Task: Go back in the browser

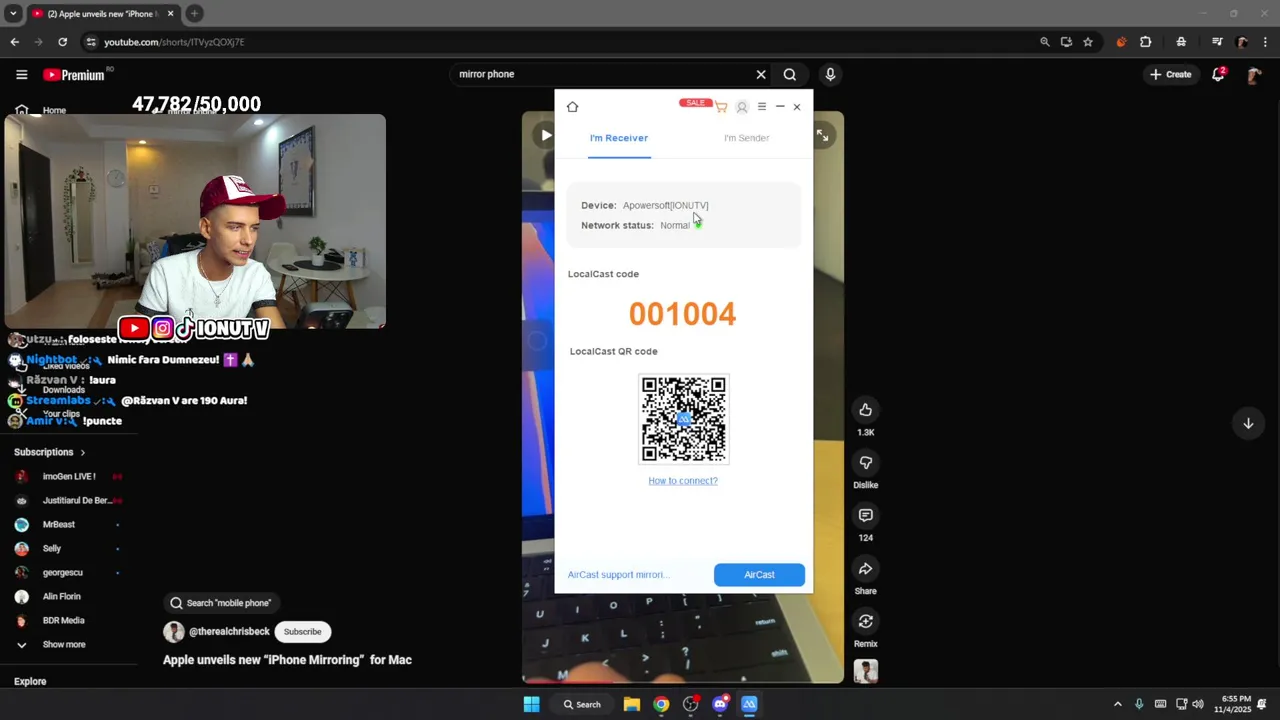Action: click(14, 42)
